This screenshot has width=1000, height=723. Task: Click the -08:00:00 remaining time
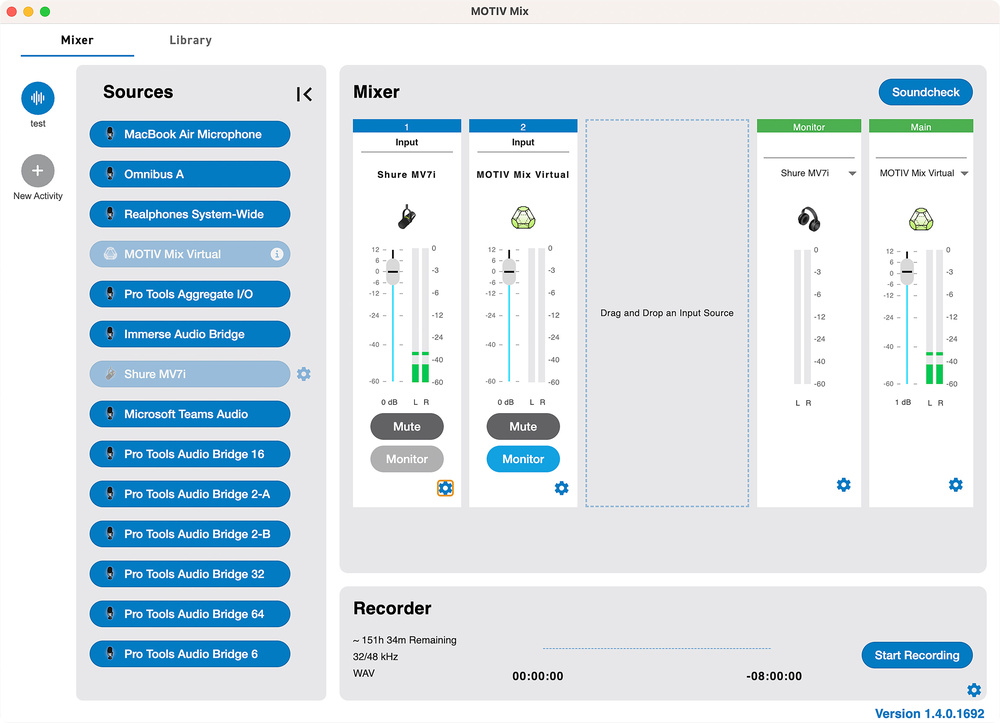coord(774,676)
